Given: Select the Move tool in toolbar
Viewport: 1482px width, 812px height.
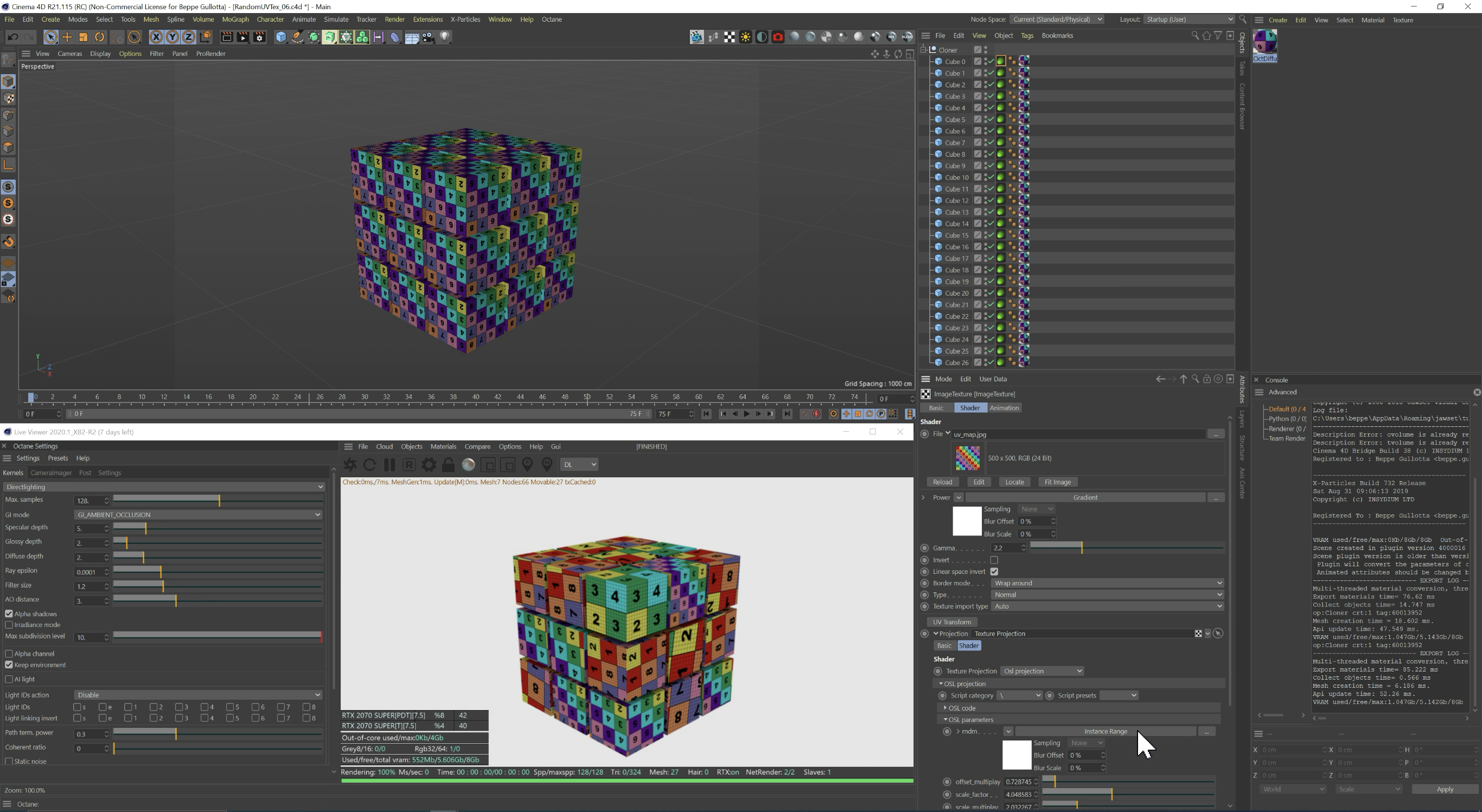Looking at the screenshot, I should 67,37.
